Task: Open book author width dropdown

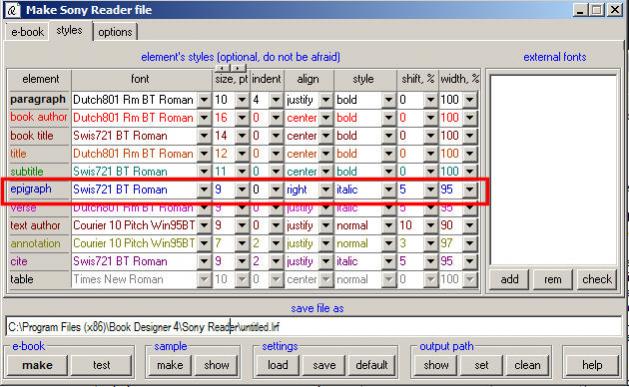Action: 469,118
